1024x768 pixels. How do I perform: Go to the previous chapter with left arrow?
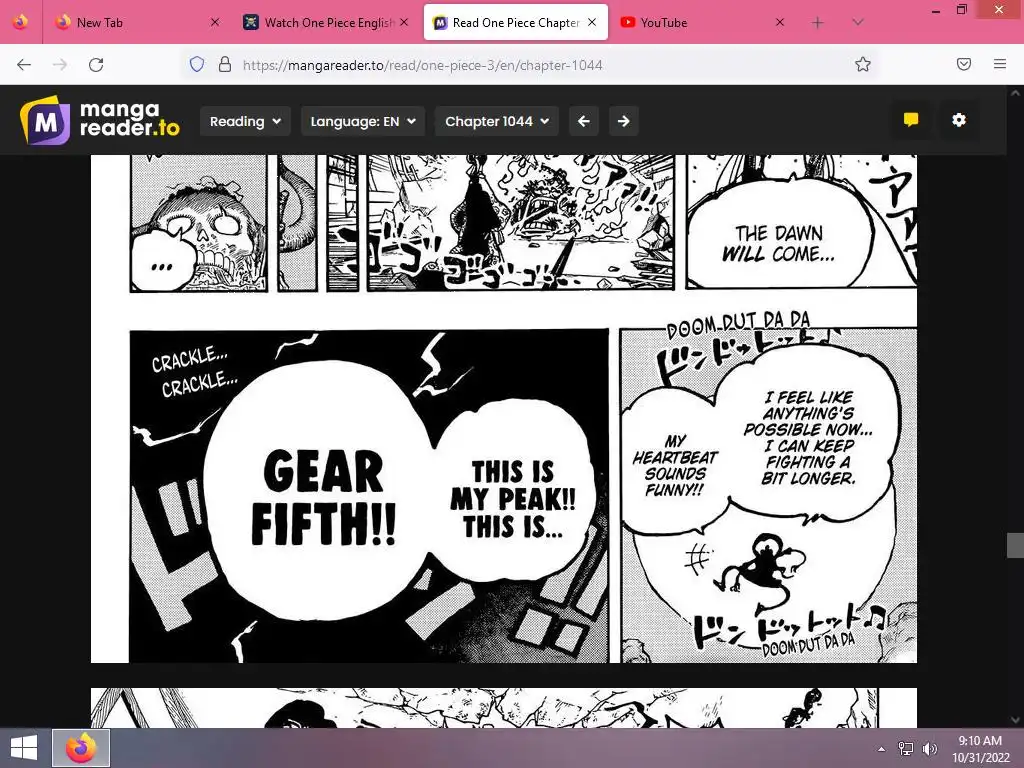(x=584, y=121)
